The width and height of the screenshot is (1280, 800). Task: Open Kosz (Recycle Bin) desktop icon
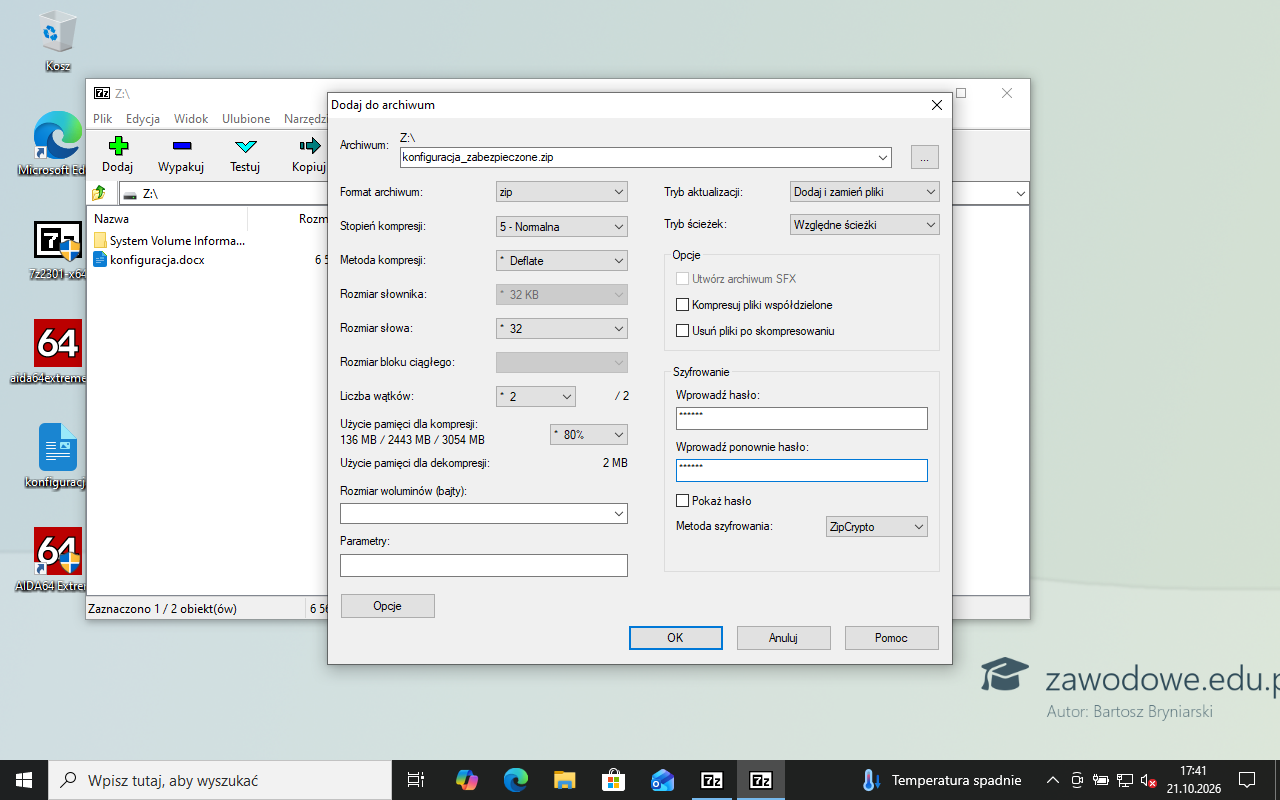click(x=57, y=43)
